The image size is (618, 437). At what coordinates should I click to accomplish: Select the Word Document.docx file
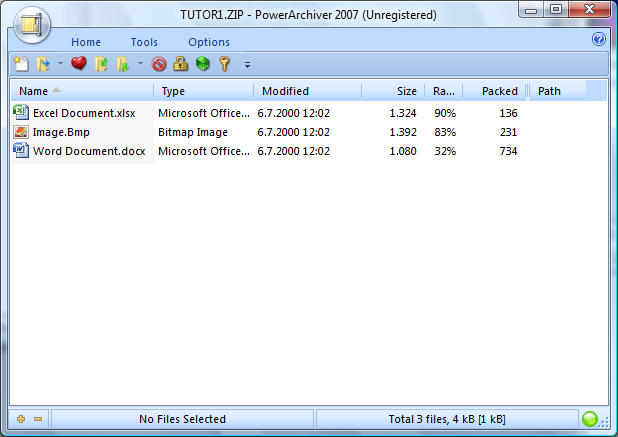(x=89, y=151)
